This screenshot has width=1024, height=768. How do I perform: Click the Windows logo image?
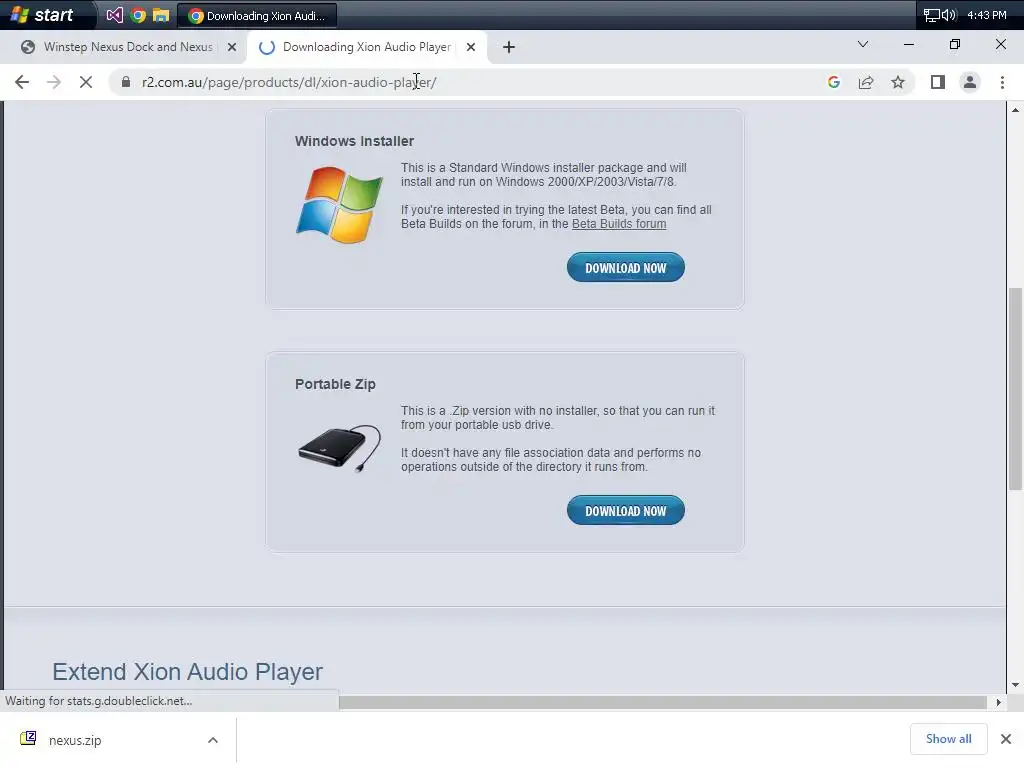tap(340, 205)
